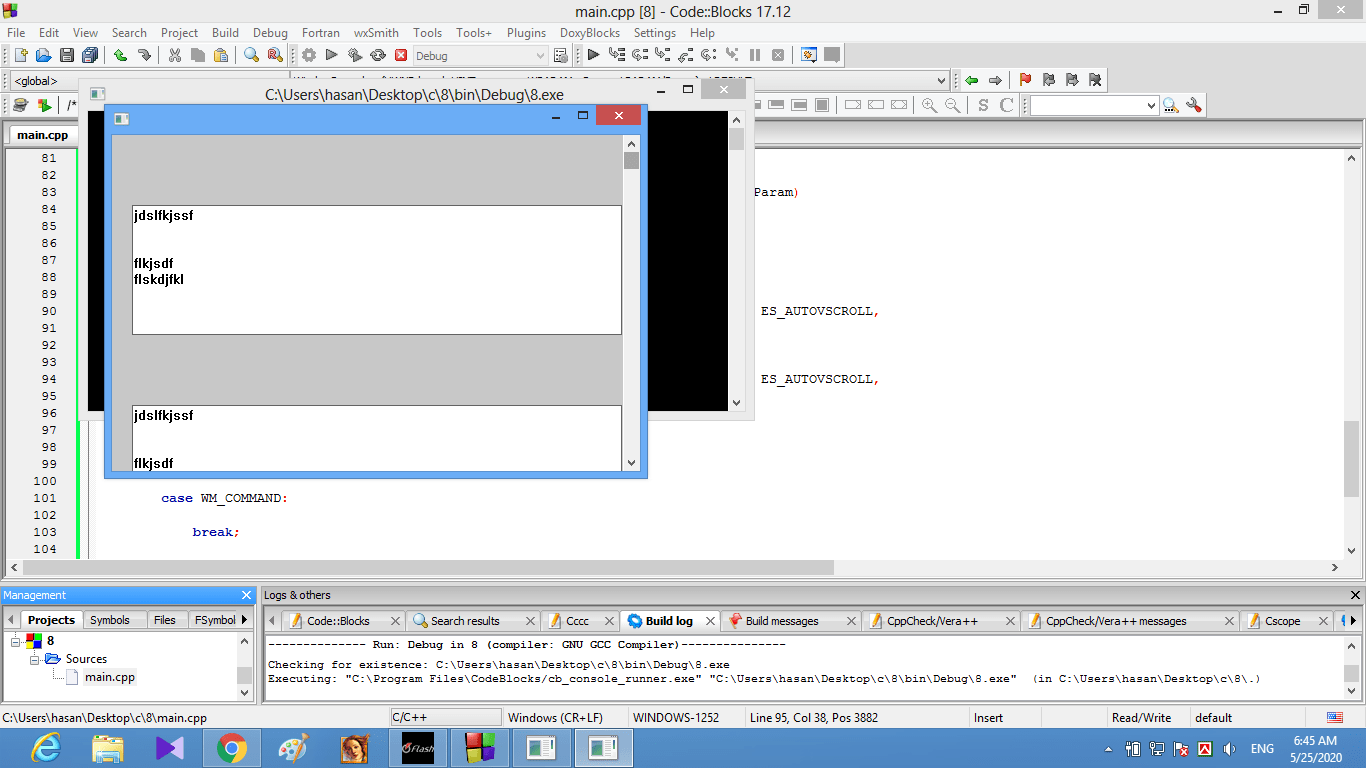Screen dimensions: 1366x768
Task: Switch to the Files management tab
Action: coord(165,620)
